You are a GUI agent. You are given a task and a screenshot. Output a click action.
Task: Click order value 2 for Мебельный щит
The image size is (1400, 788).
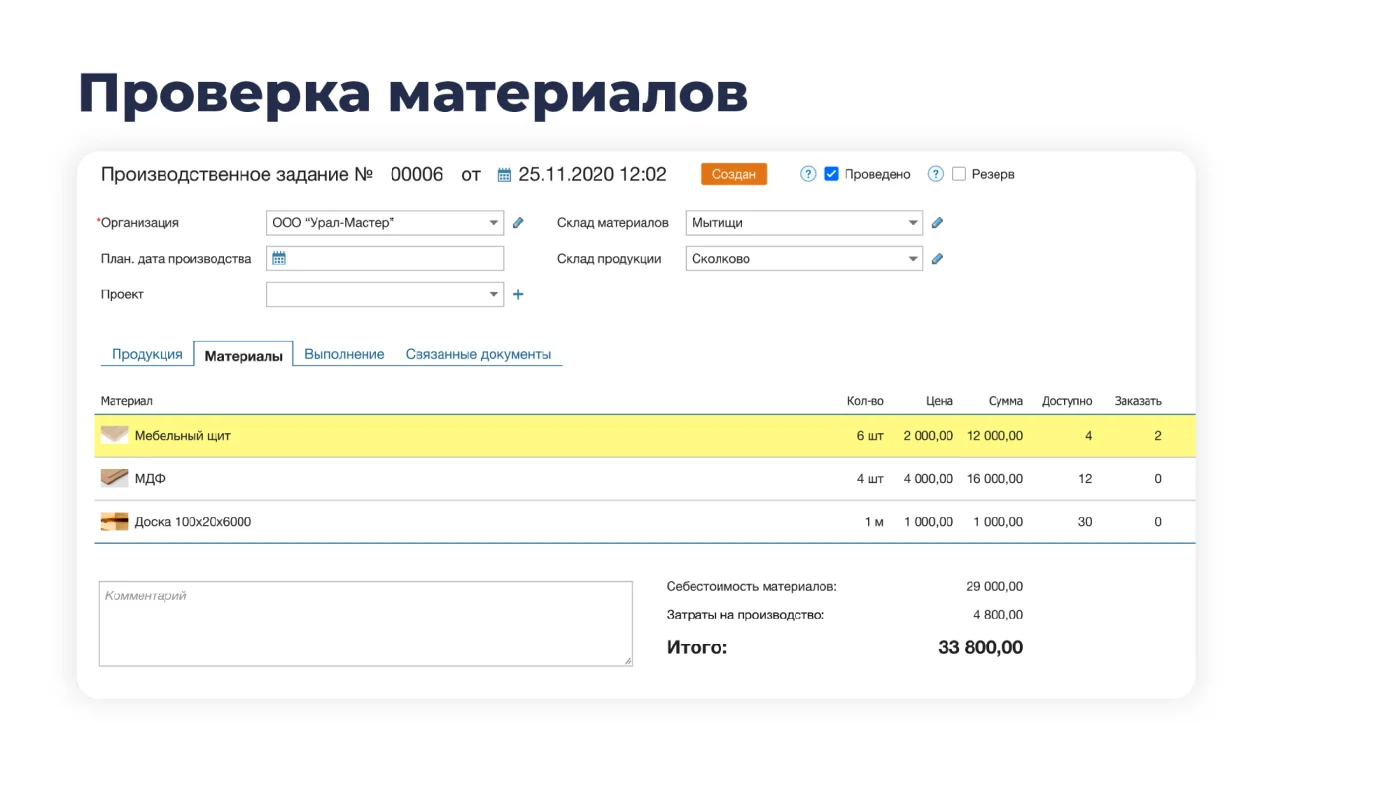point(1158,436)
